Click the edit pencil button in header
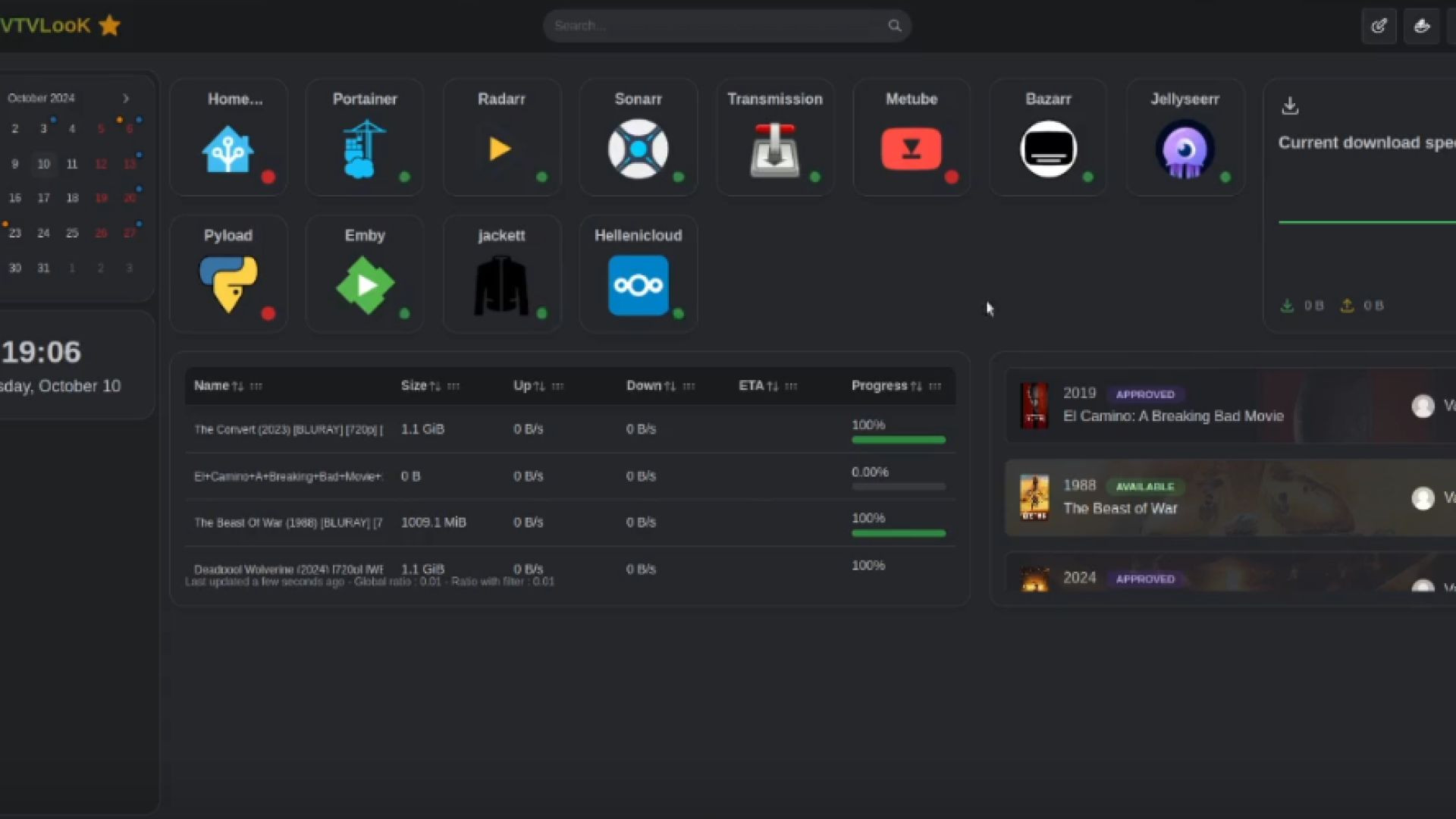Image resolution: width=1456 pixels, height=819 pixels. [1379, 26]
